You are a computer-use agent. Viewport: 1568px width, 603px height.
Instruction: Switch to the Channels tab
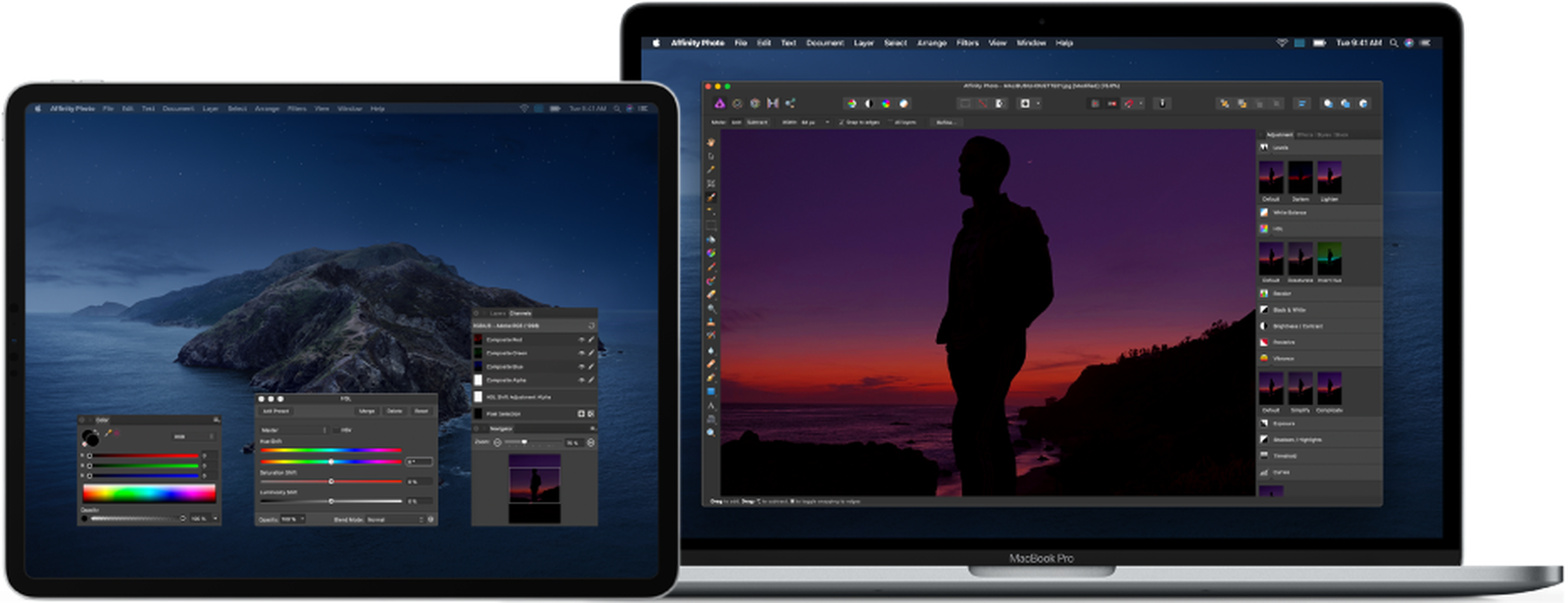coord(520,314)
